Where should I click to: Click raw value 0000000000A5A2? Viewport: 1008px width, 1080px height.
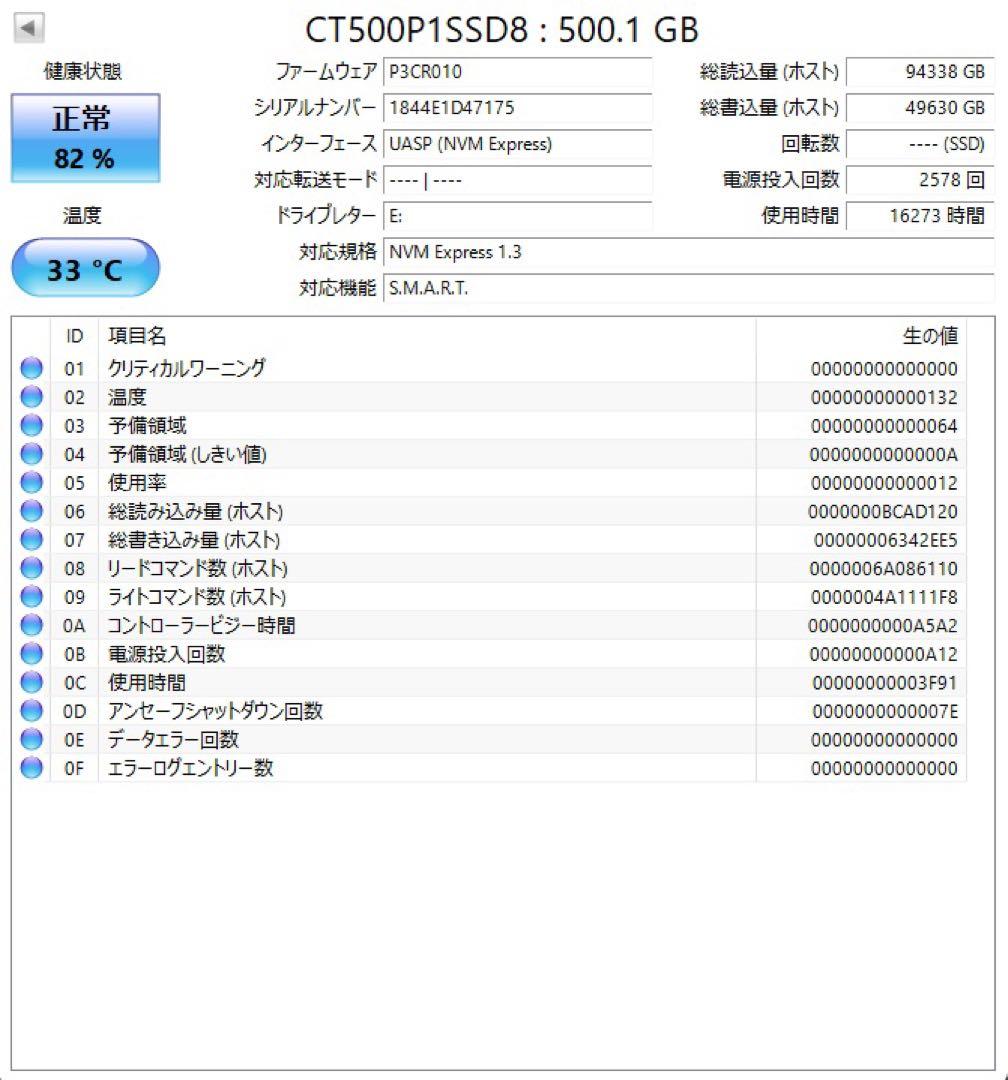pyautogui.click(x=883, y=626)
